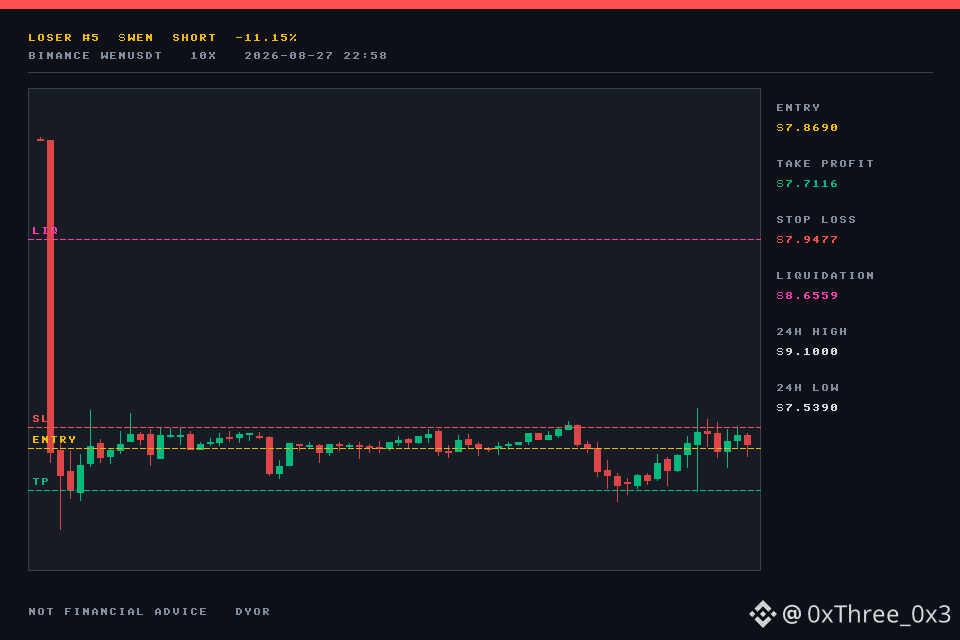Screen dimensions: 960x640
Task: Click the '24H LOW' heading
Action: 808,388
